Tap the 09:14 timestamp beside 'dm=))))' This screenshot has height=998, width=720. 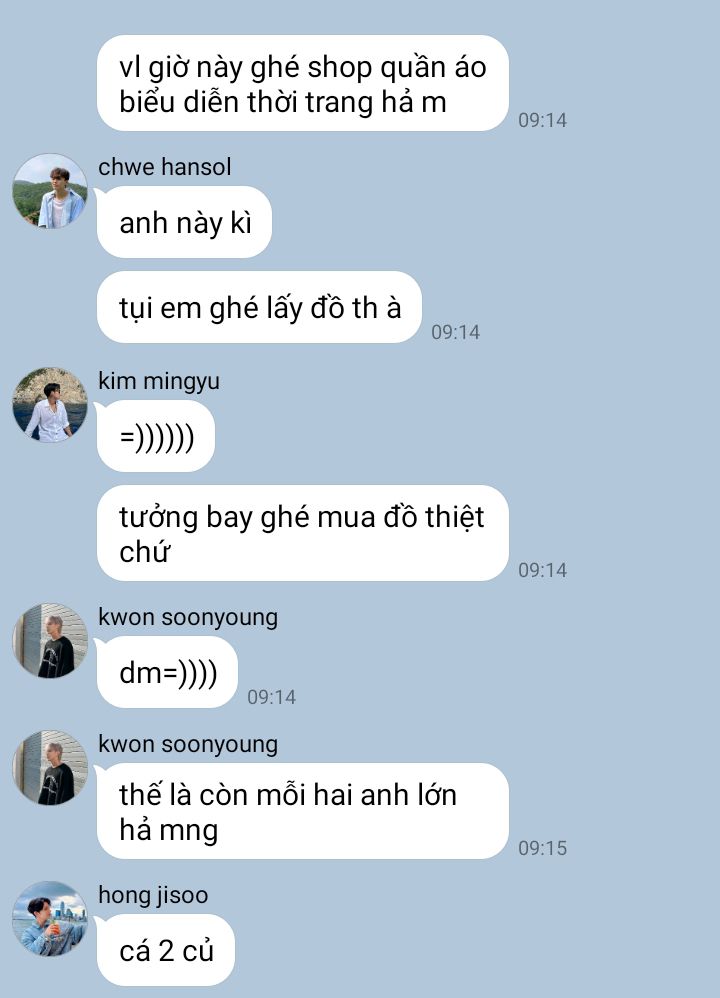coord(271,697)
